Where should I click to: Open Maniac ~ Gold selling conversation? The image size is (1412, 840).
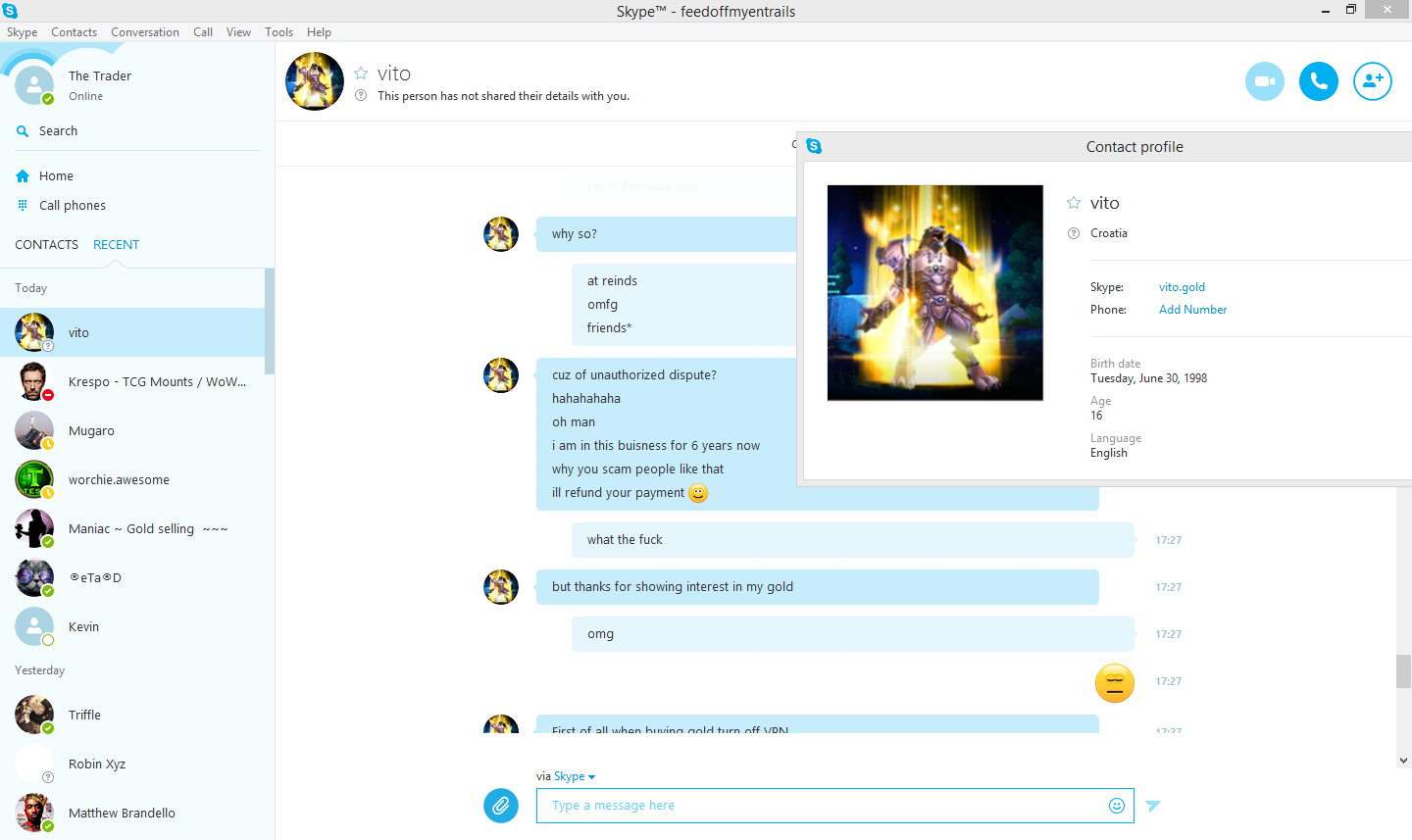click(132, 529)
